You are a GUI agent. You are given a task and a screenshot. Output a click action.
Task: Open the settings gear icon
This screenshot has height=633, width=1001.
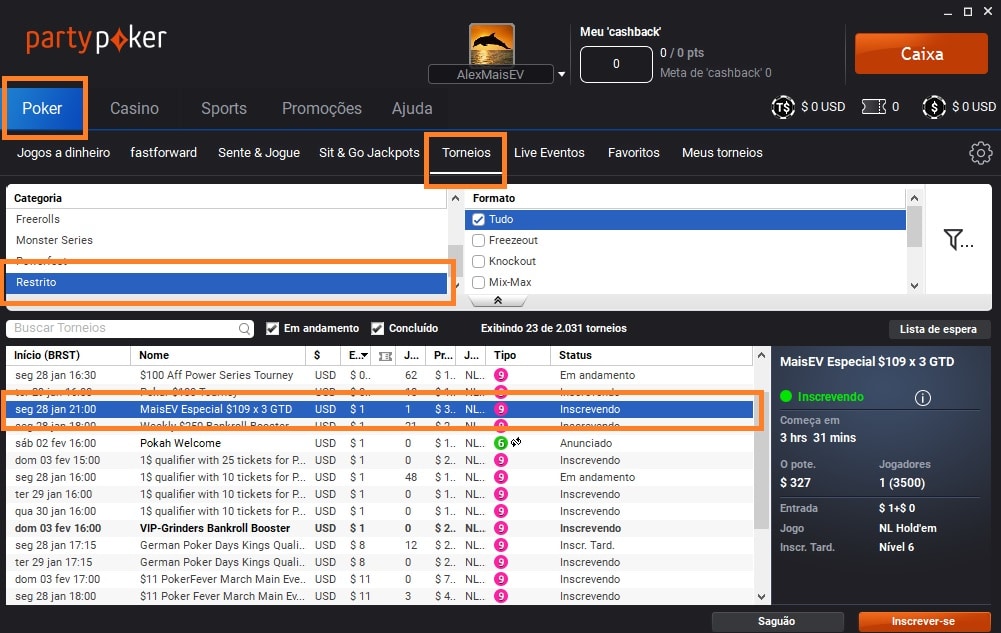[981, 153]
